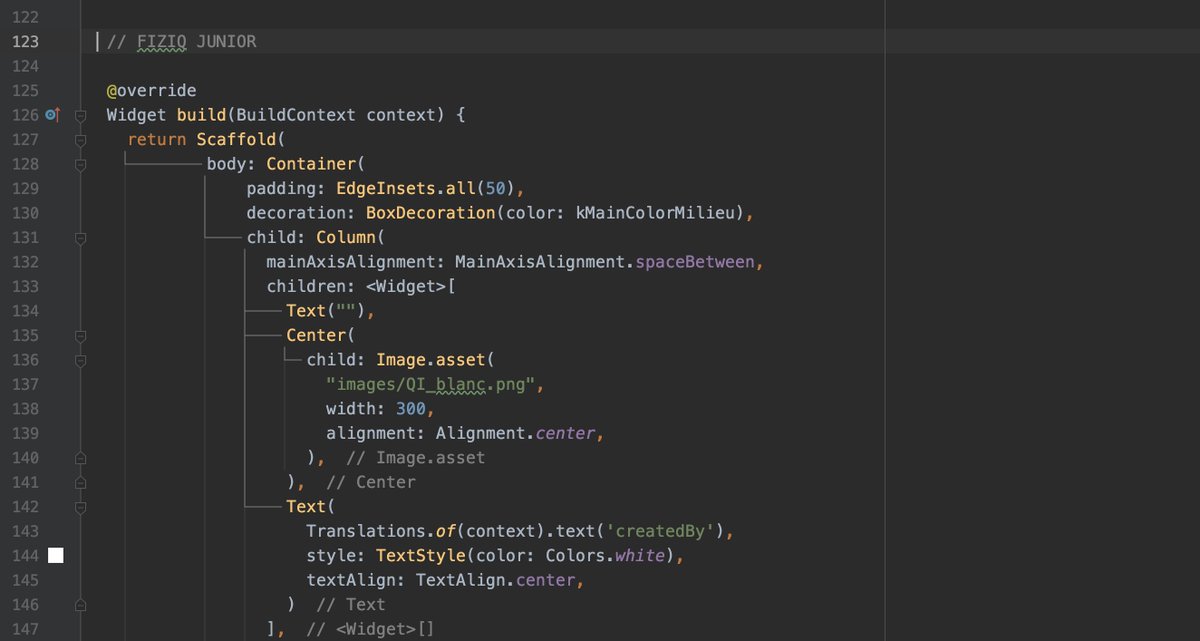Click line number 133 in the gutter
The image size is (1200, 641).
point(24,286)
